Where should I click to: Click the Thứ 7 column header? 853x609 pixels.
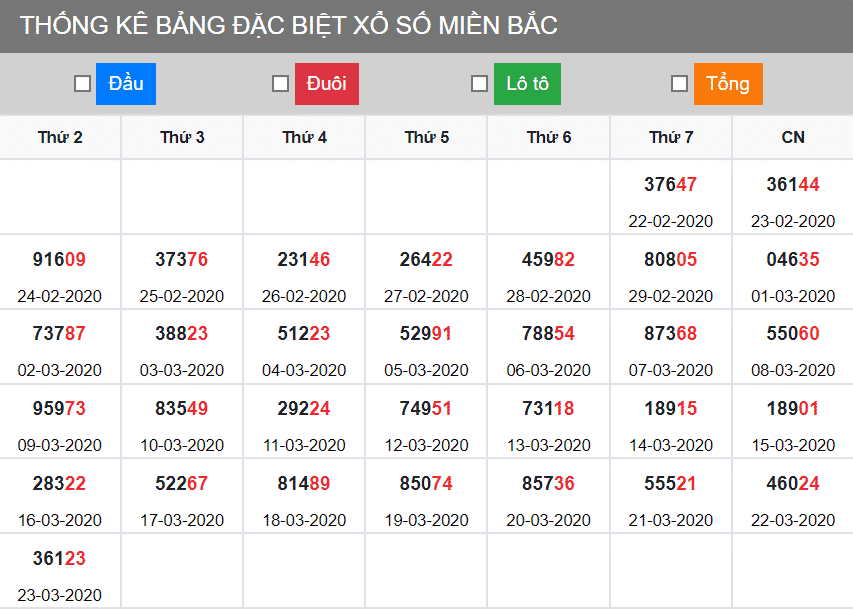[x=671, y=137]
